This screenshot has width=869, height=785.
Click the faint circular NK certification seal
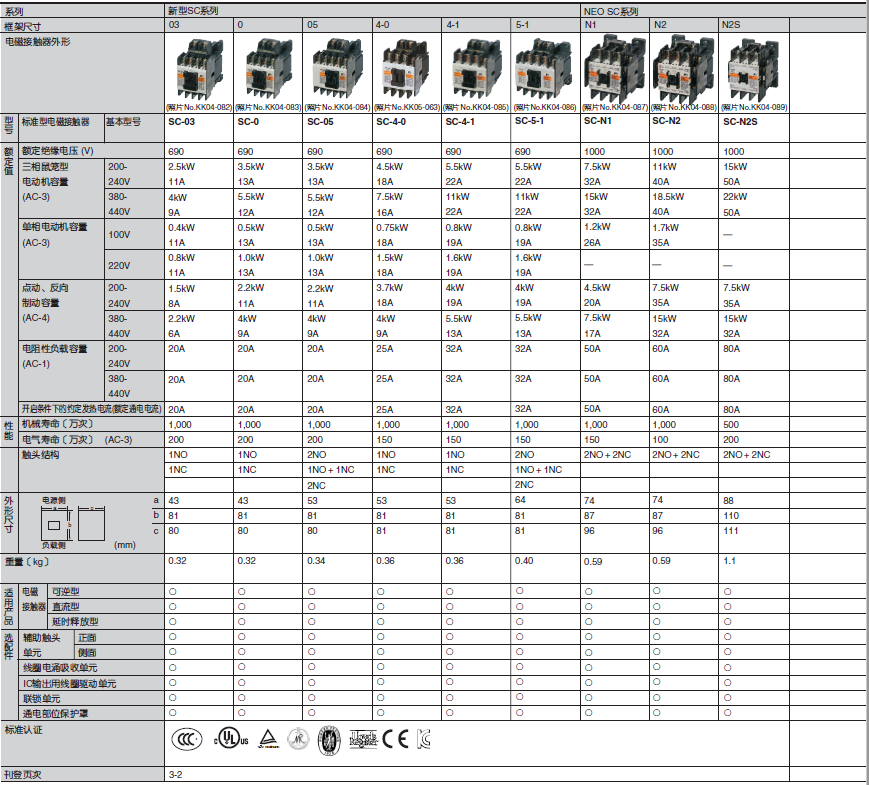298,738
